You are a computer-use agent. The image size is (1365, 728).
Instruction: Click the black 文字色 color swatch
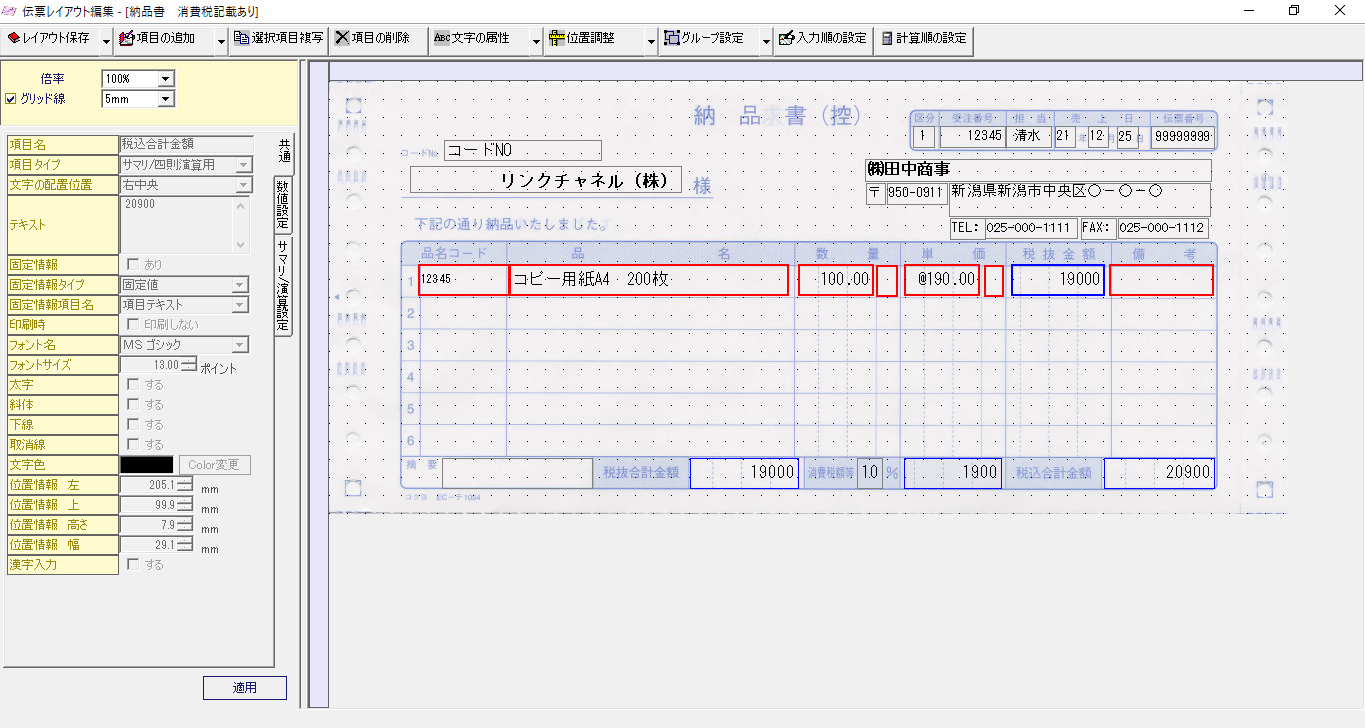point(148,464)
